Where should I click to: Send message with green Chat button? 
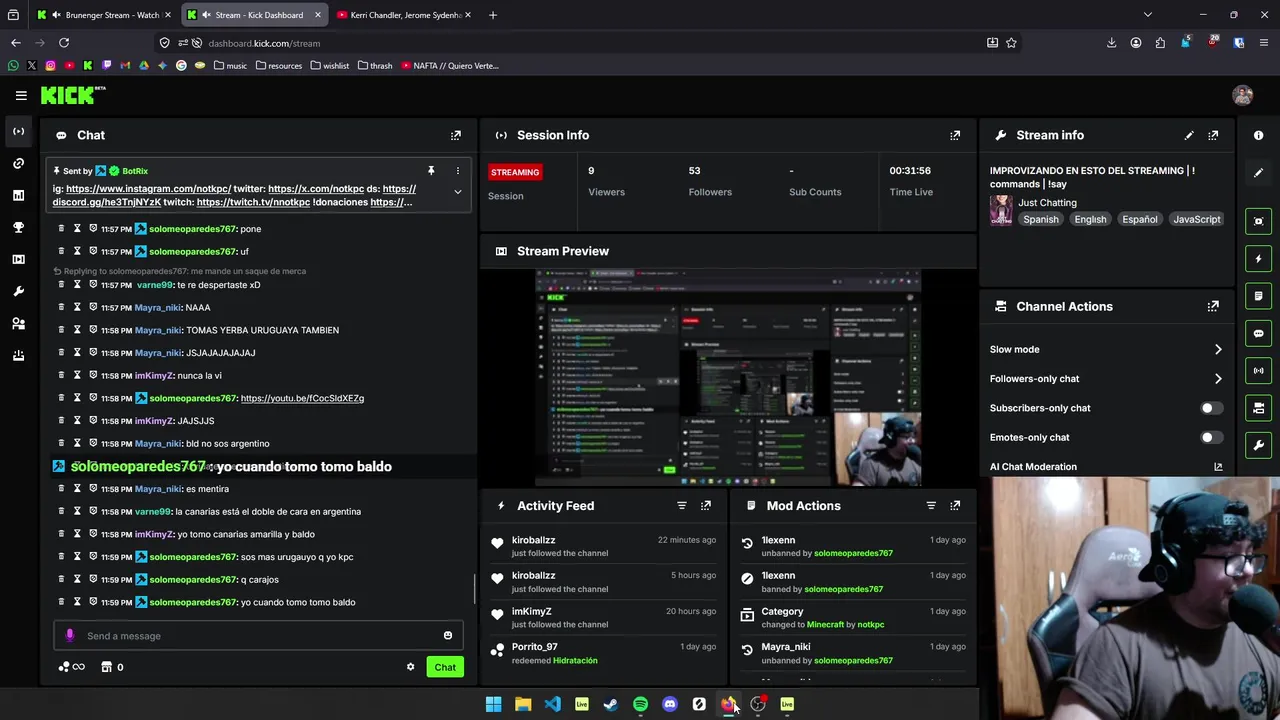tap(445, 667)
